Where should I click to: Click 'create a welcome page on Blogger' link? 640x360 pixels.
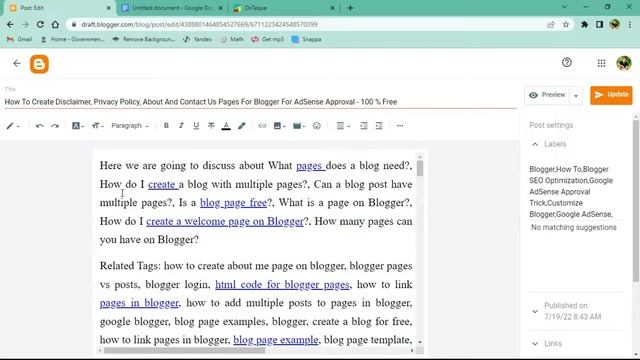coord(225,222)
